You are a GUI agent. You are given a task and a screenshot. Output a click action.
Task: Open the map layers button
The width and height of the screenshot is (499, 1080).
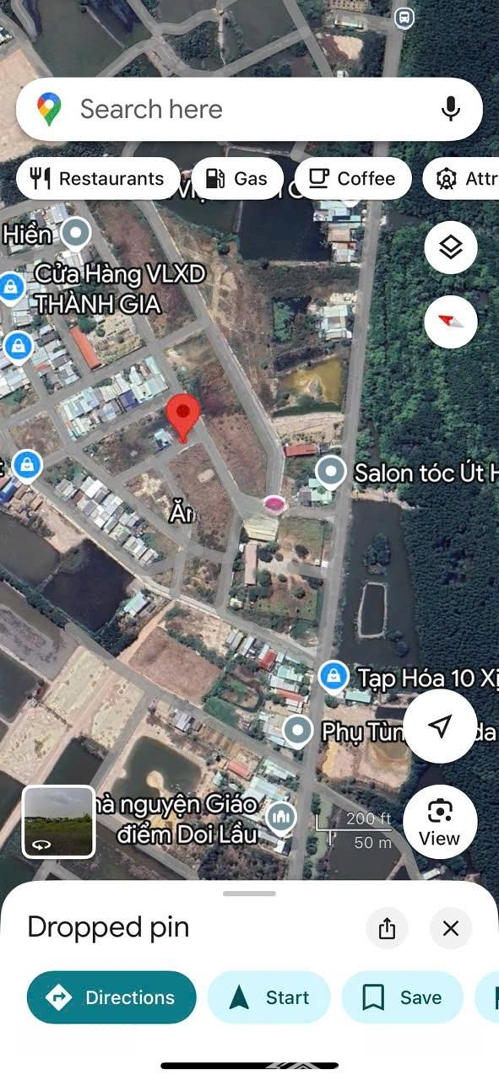click(x=451, y=248)
